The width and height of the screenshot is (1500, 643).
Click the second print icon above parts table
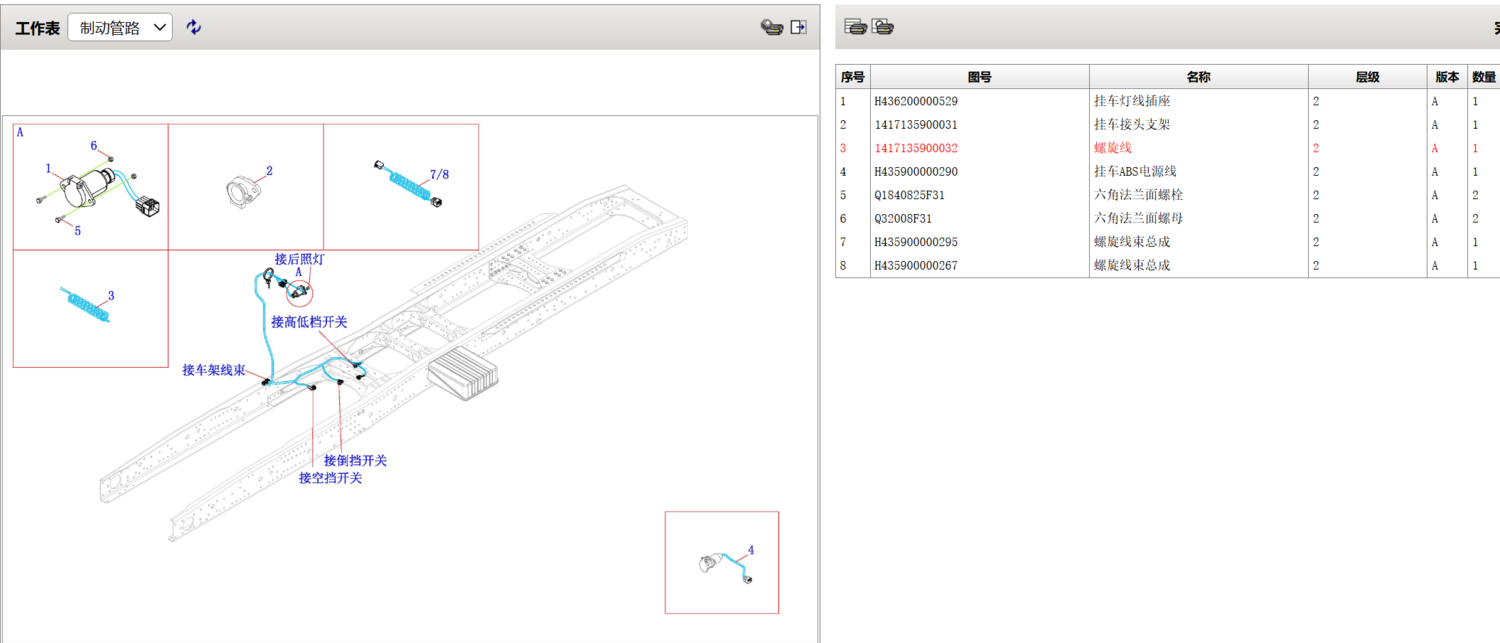(883, 27)
